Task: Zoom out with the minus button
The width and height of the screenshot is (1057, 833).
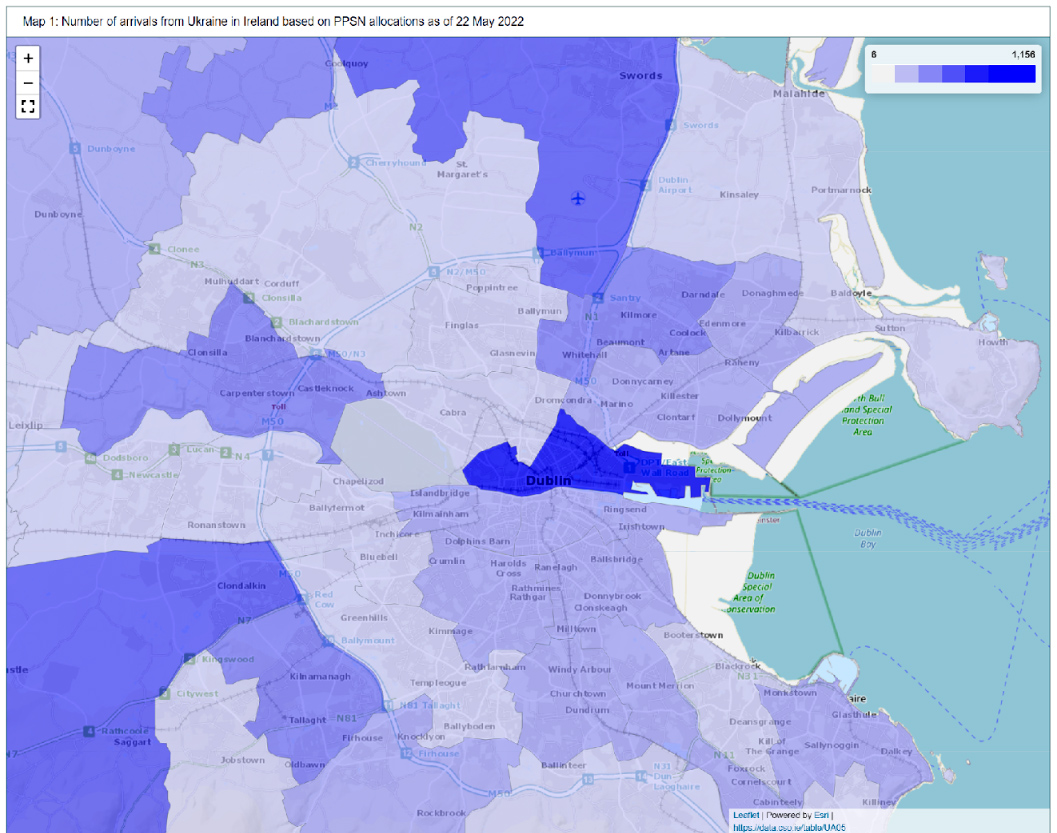Action: click(28, 82)
